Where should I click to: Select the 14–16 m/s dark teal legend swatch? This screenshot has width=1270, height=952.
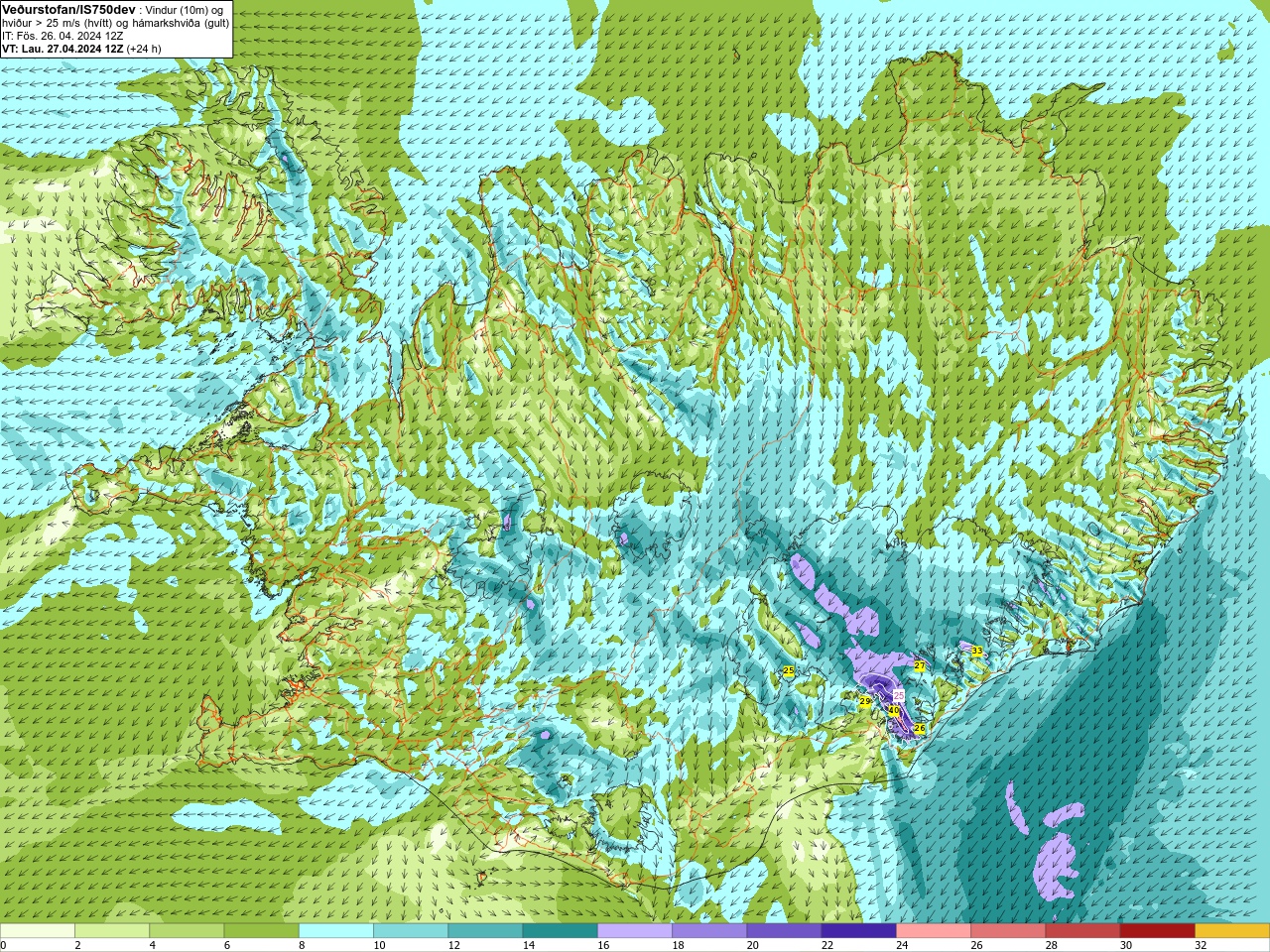tap(561, 931)
